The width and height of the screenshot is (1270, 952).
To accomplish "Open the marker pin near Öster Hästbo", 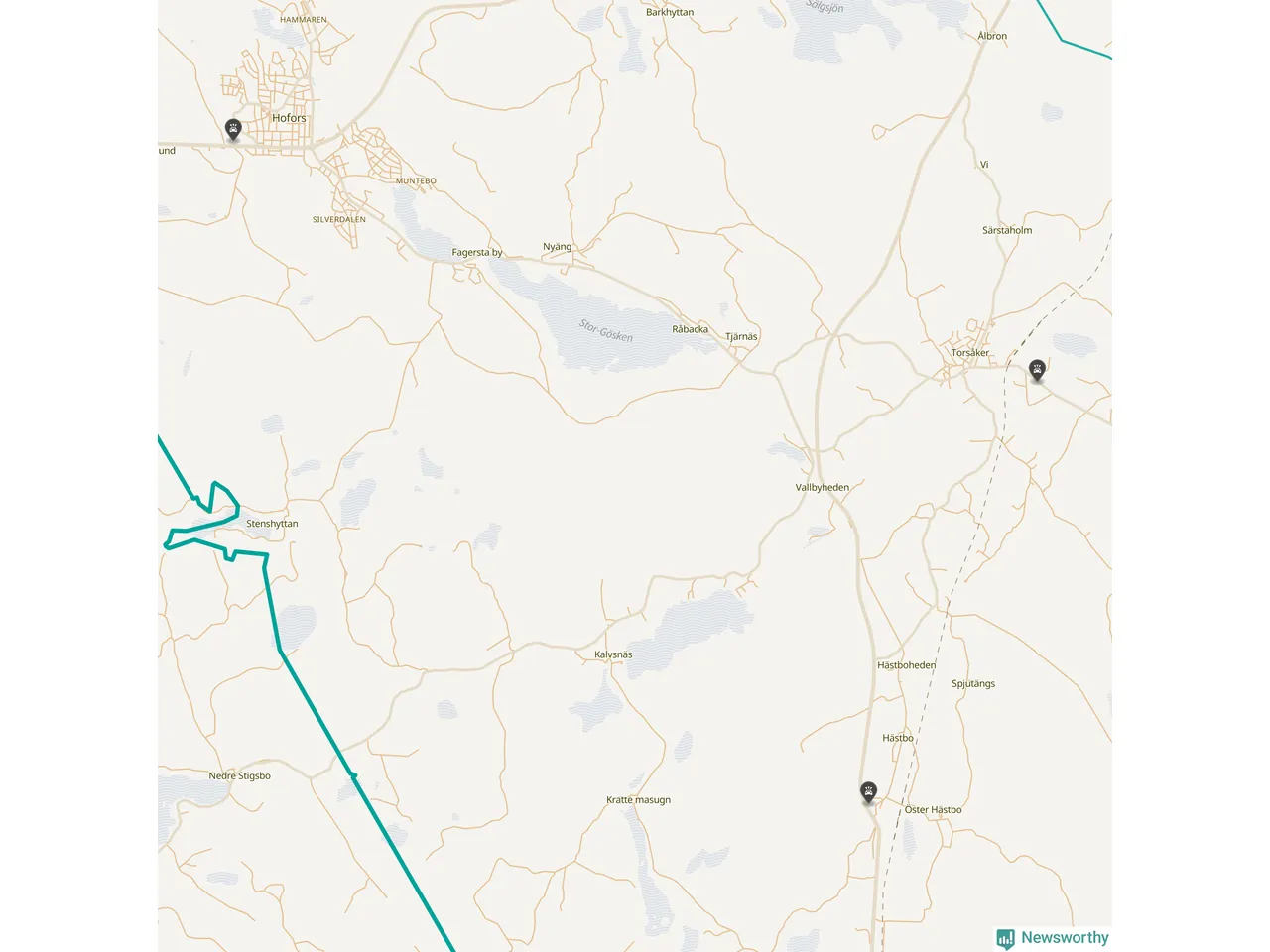I will point(869,792).
